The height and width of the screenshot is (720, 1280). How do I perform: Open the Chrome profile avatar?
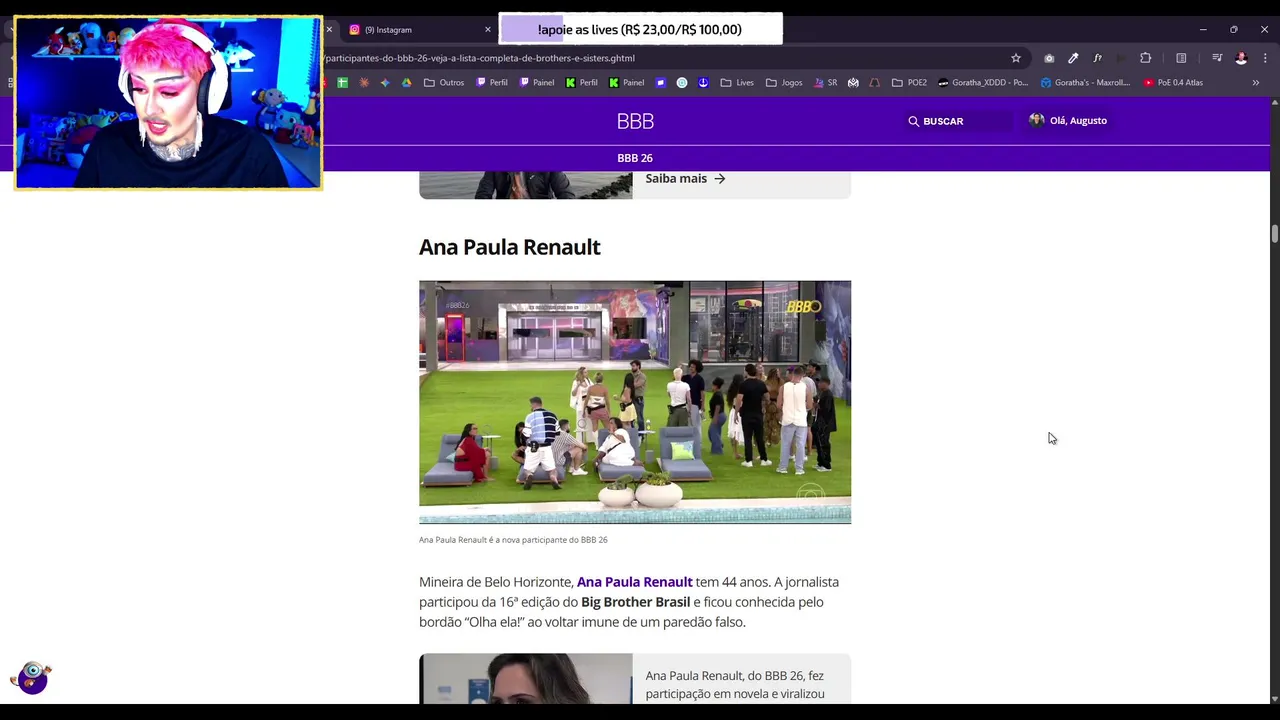tap(1241, 58)
